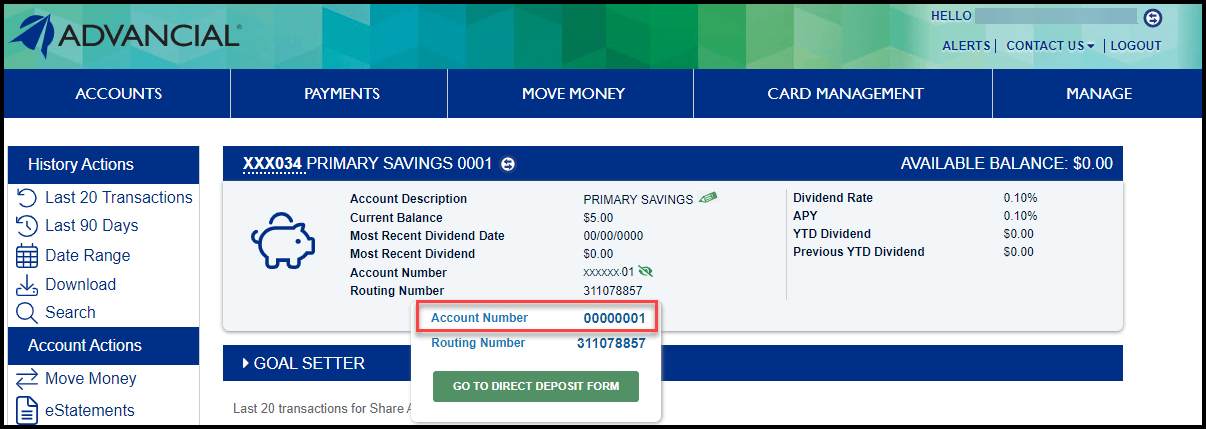
Task: Click the Move Money arrows icon in sidebar
Action: [x=27, y=379]
